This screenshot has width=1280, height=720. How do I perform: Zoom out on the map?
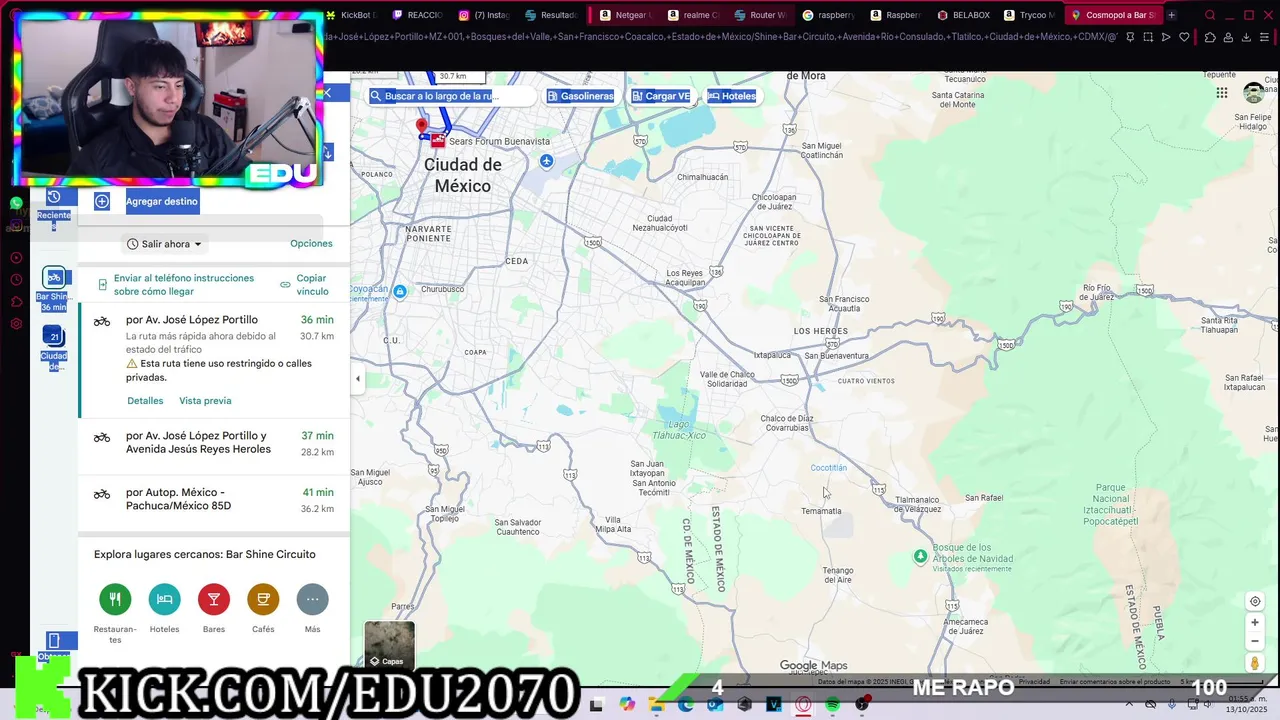pos(1255,640)
